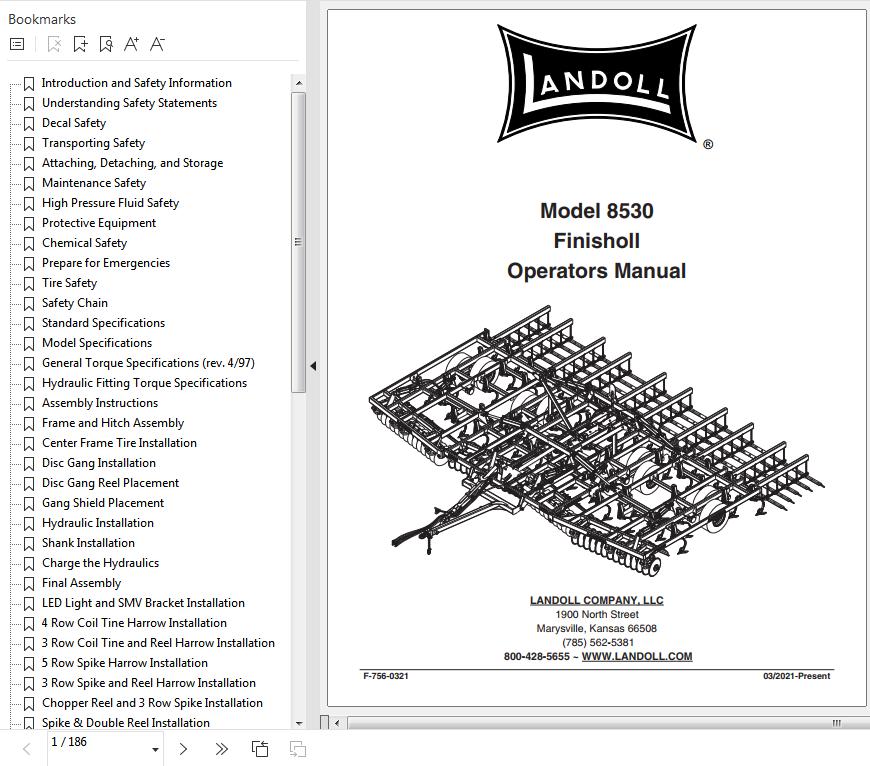
Task: Select 3 Row Spike and Reel Harrow Installation
Action: [x=149, y=682]
